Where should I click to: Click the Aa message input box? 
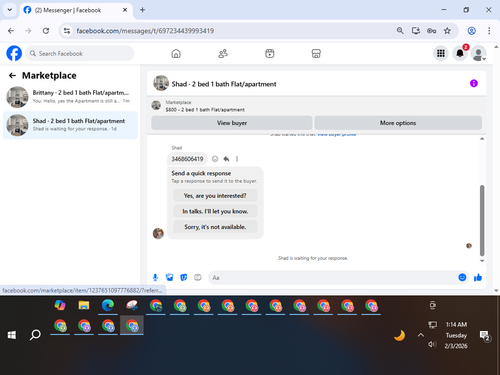click(x=333, y=277)
